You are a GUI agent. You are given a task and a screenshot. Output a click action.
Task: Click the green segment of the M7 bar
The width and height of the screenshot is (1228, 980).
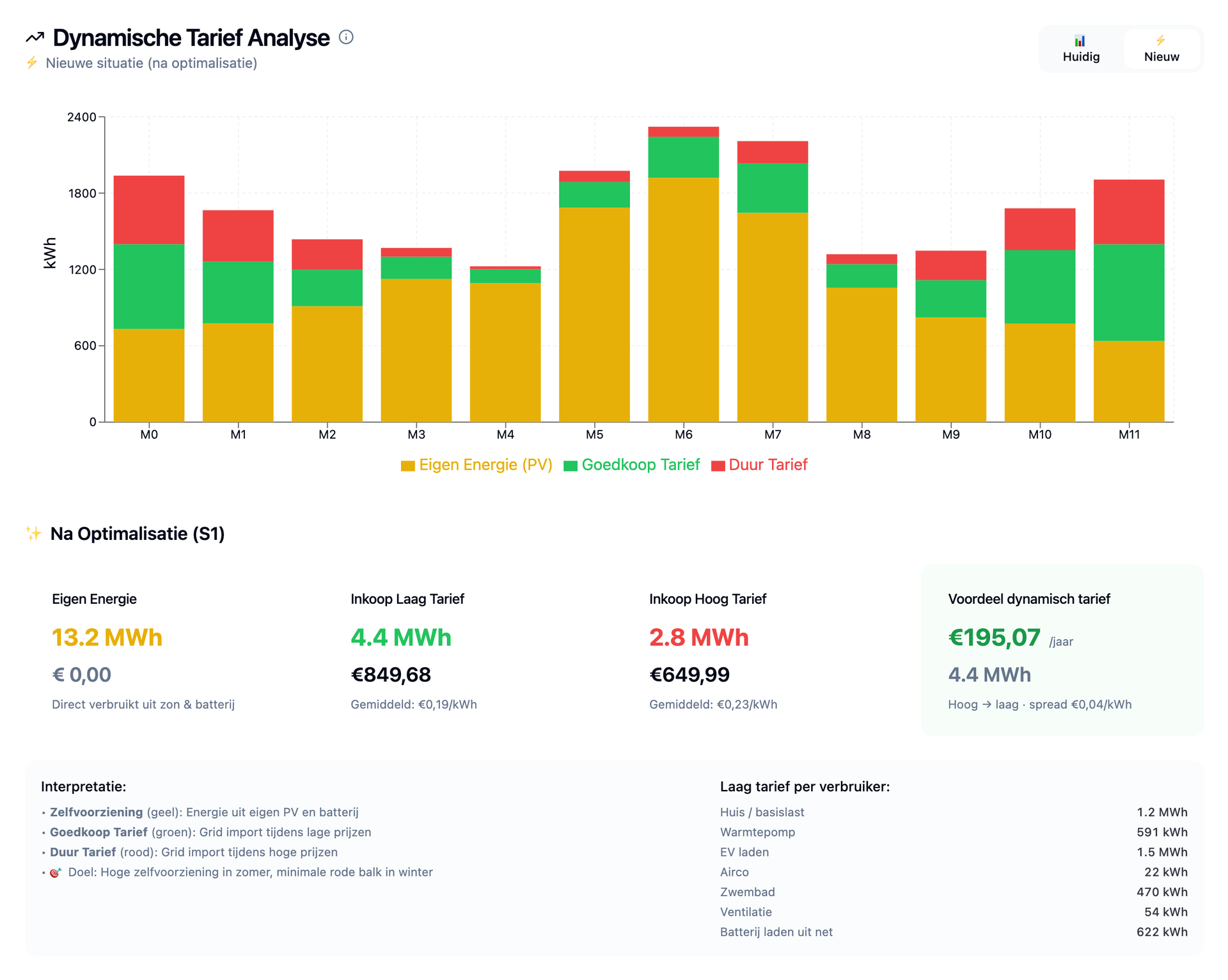tap(773, 188)
